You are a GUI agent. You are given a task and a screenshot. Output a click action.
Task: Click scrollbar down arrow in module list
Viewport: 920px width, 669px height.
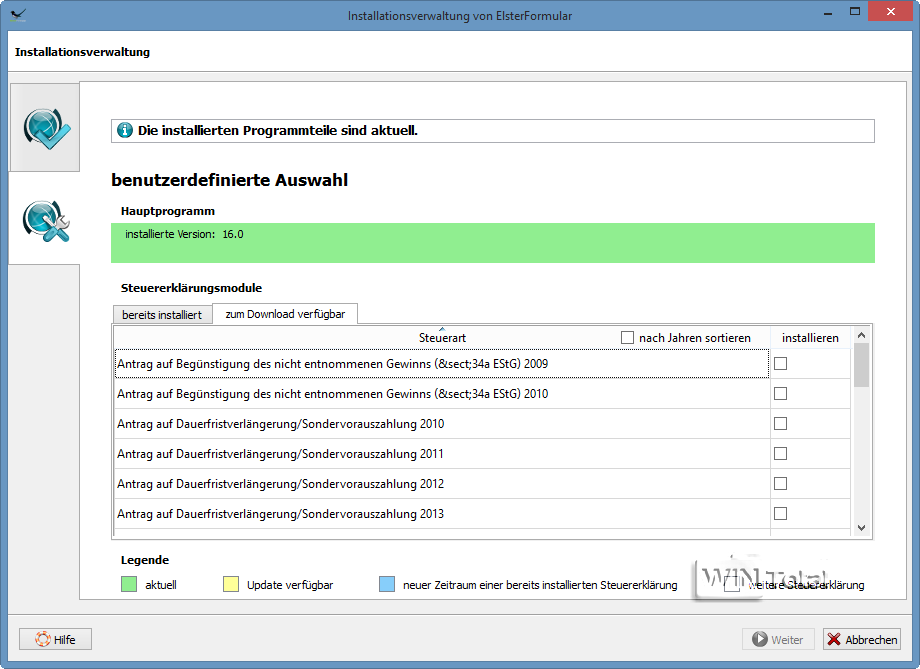click(x=861, y=528)
